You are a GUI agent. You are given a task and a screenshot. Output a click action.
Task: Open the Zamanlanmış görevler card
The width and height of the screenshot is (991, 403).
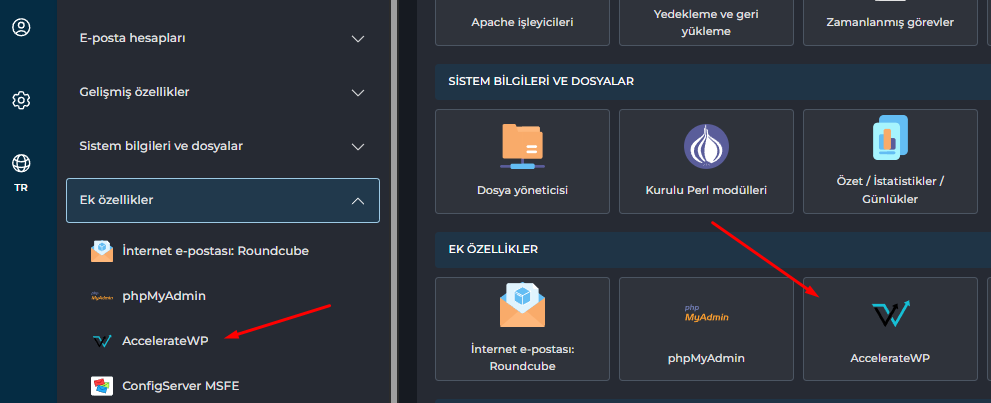coord(890,23)
